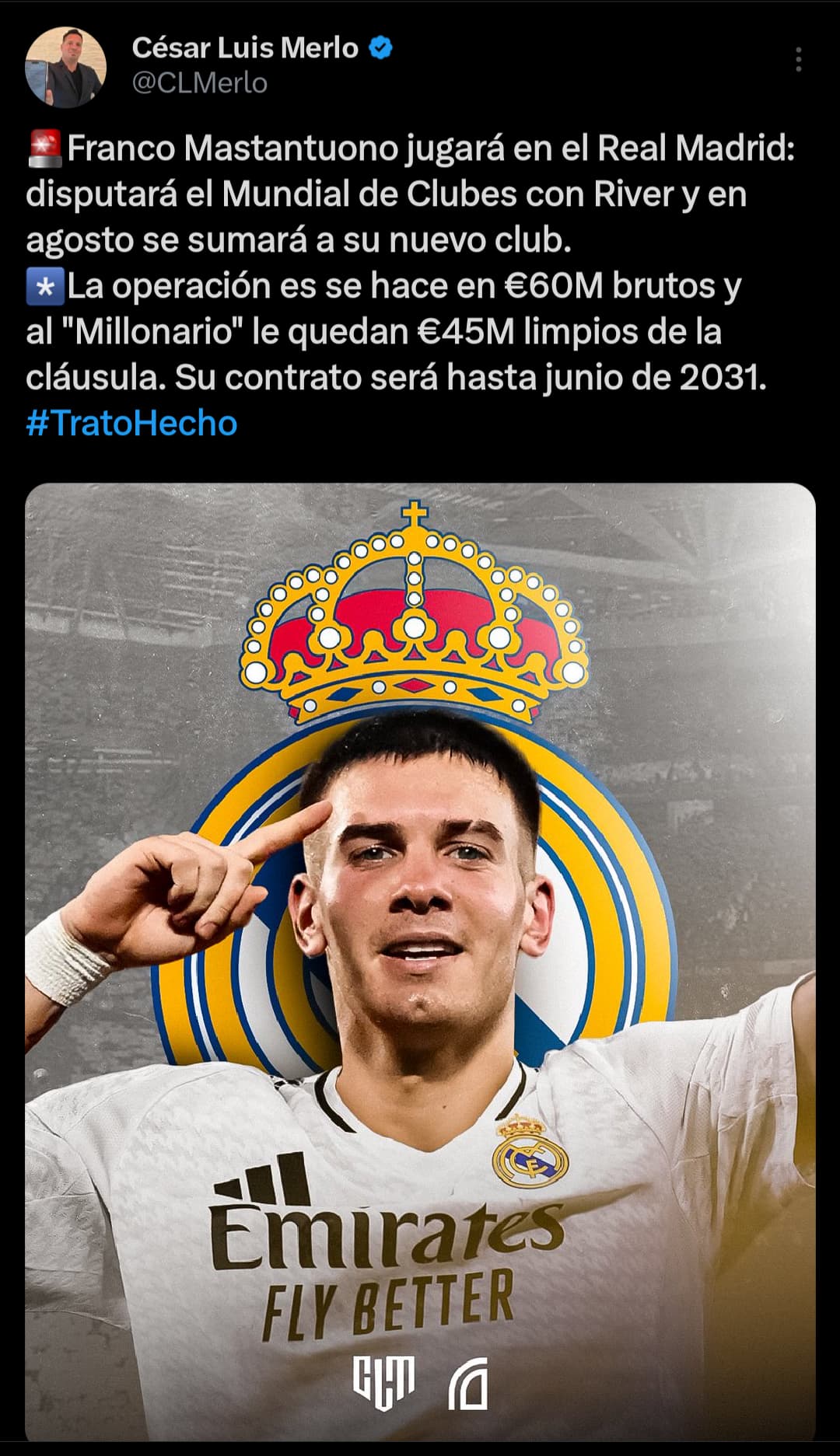Tap the blue verified badge
Screen dimensions: 840x1456
click(380, 48)
